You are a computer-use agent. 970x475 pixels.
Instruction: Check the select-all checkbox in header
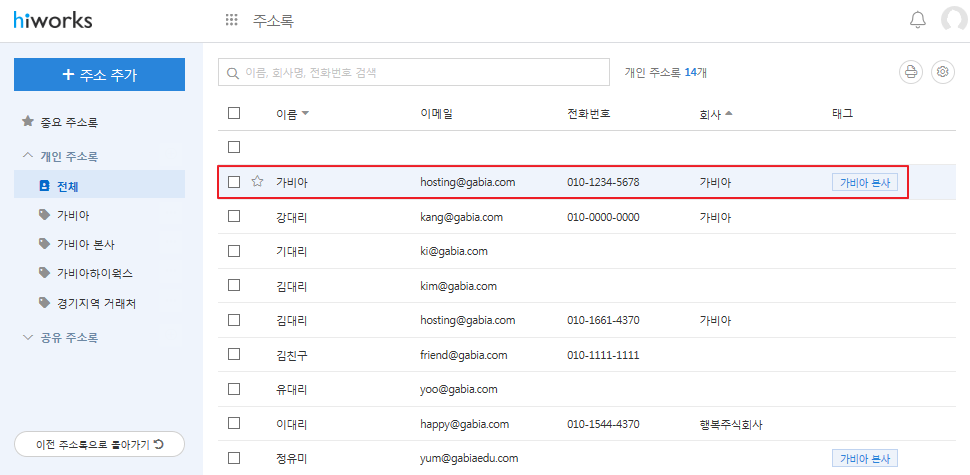(x=234, y=113)
